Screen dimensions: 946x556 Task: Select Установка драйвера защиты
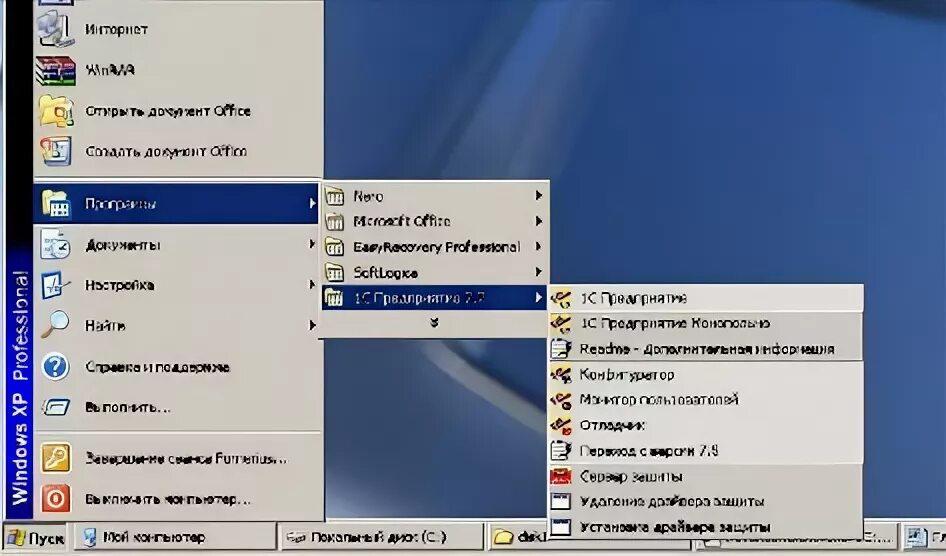pos(706,526)
